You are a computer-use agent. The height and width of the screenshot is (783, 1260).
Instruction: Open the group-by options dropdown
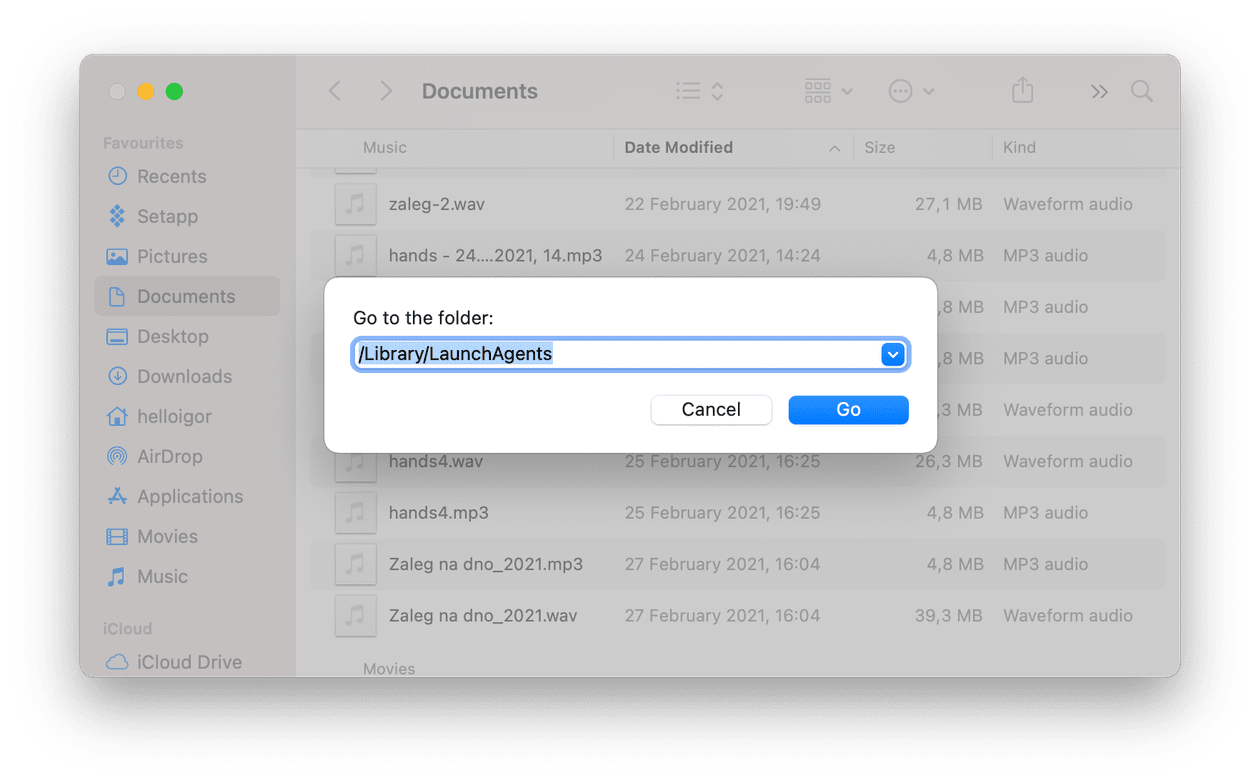tap(828, 91)
